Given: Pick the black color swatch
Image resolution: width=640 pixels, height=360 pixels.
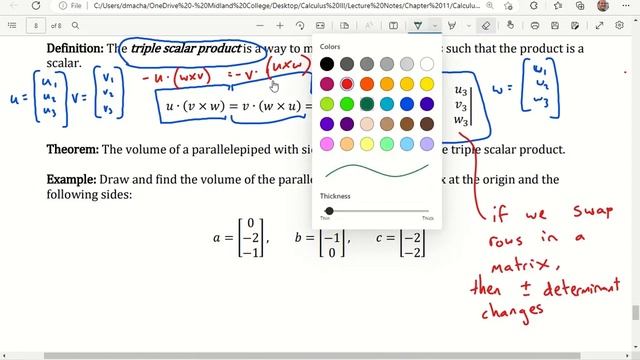Looking at the screenshot, I should coord(327,64).
